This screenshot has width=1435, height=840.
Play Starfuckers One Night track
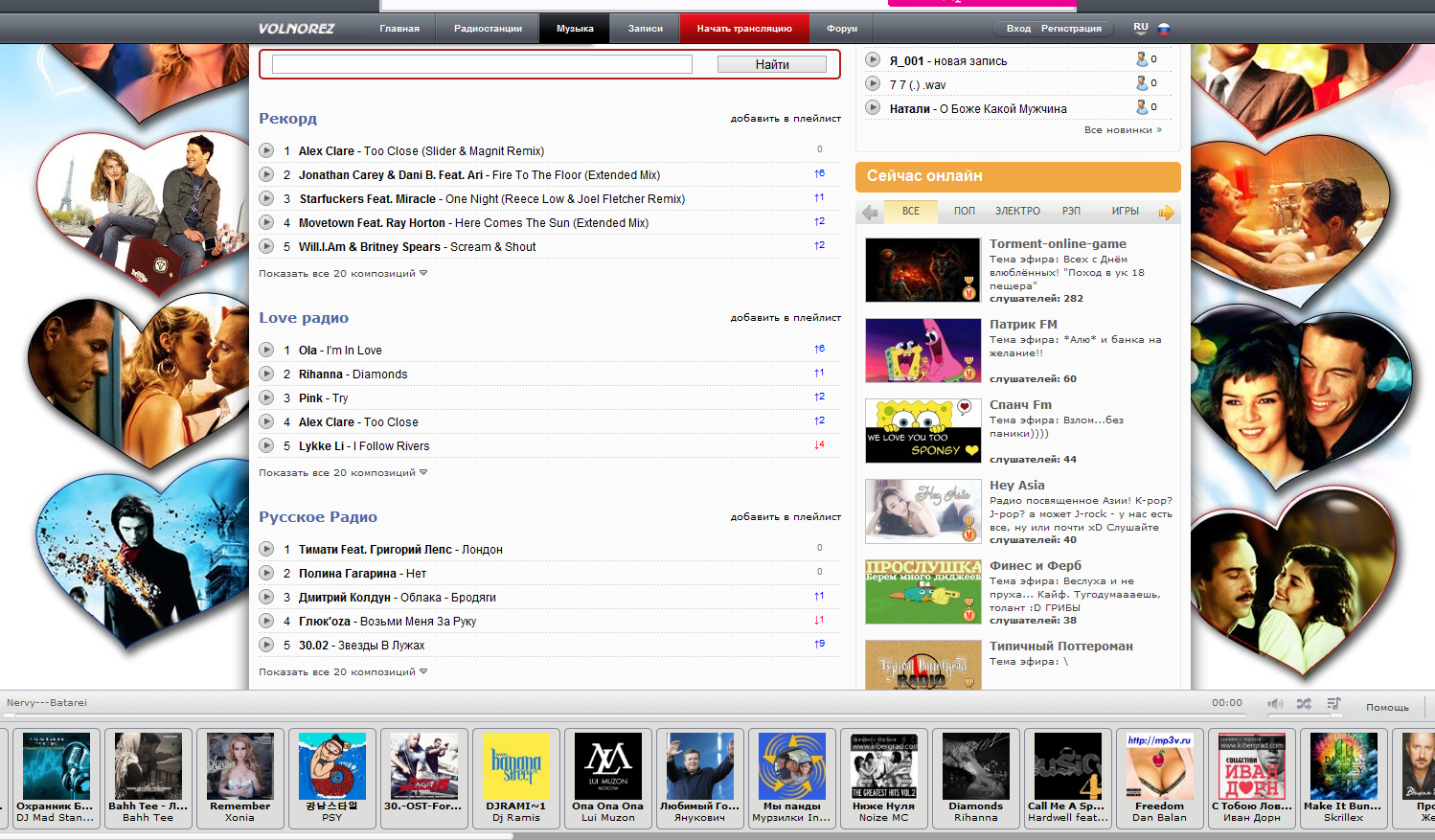point(266,198)
